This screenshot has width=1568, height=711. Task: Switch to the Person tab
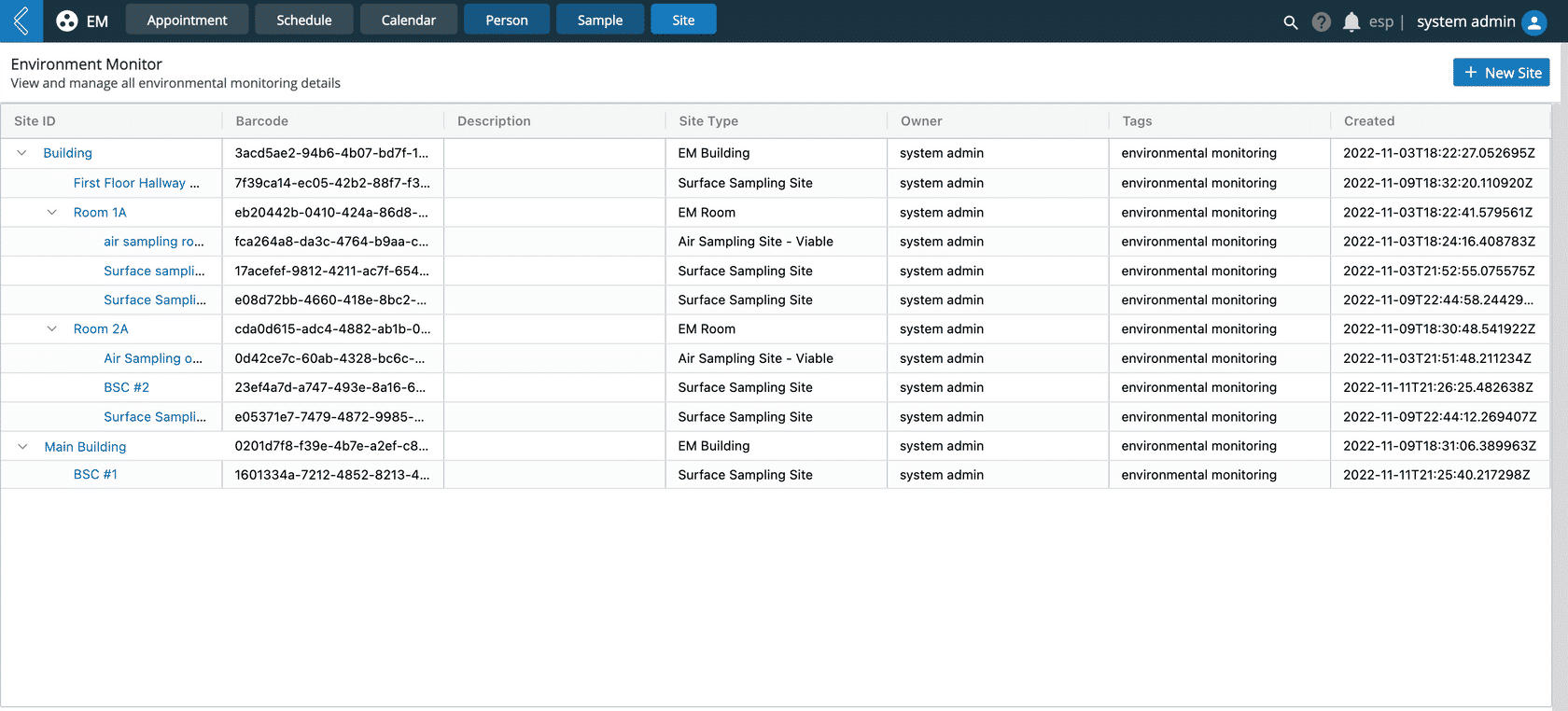507,20
